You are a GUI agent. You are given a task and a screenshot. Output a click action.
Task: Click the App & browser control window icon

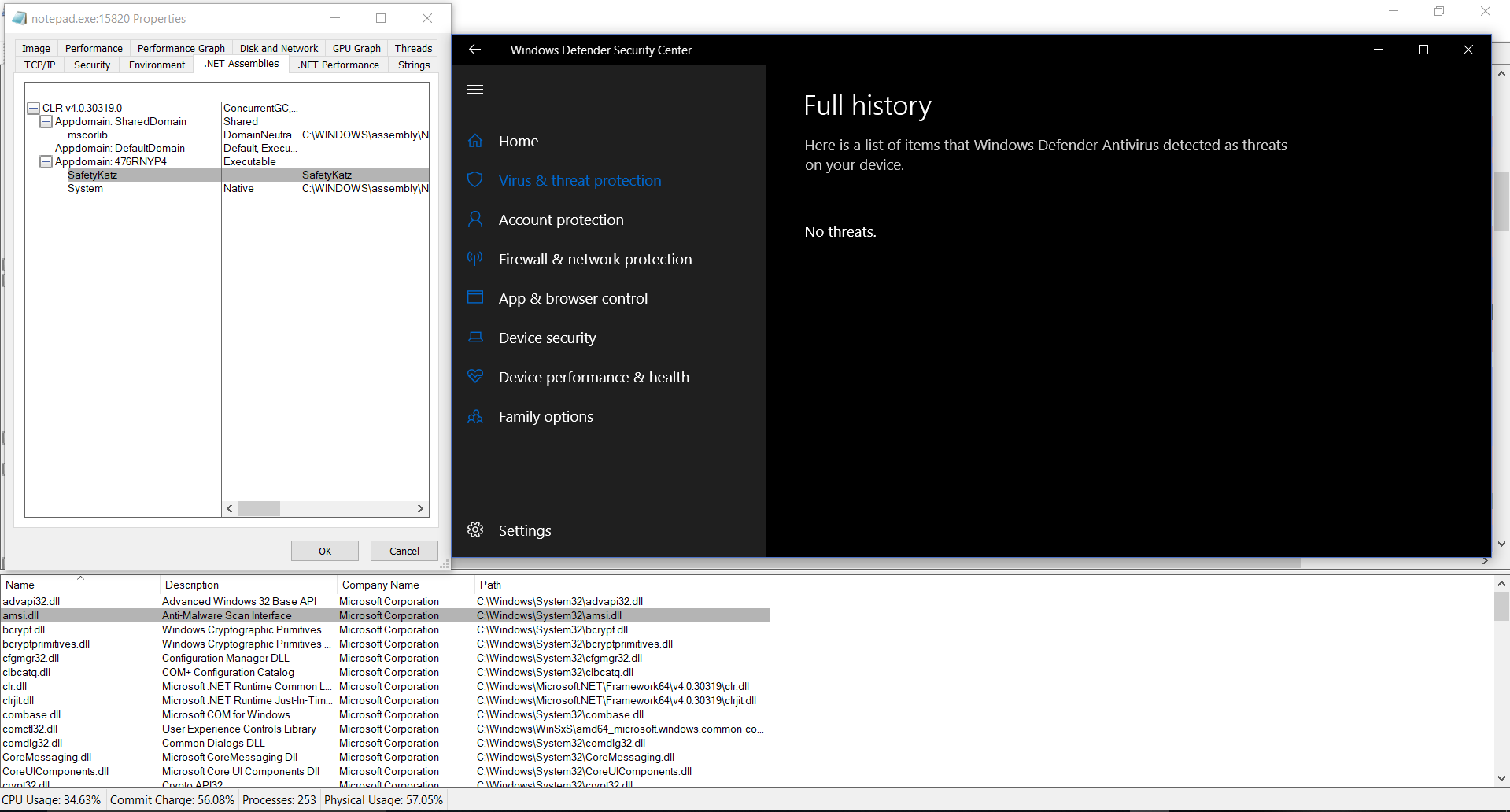point(475,297)
